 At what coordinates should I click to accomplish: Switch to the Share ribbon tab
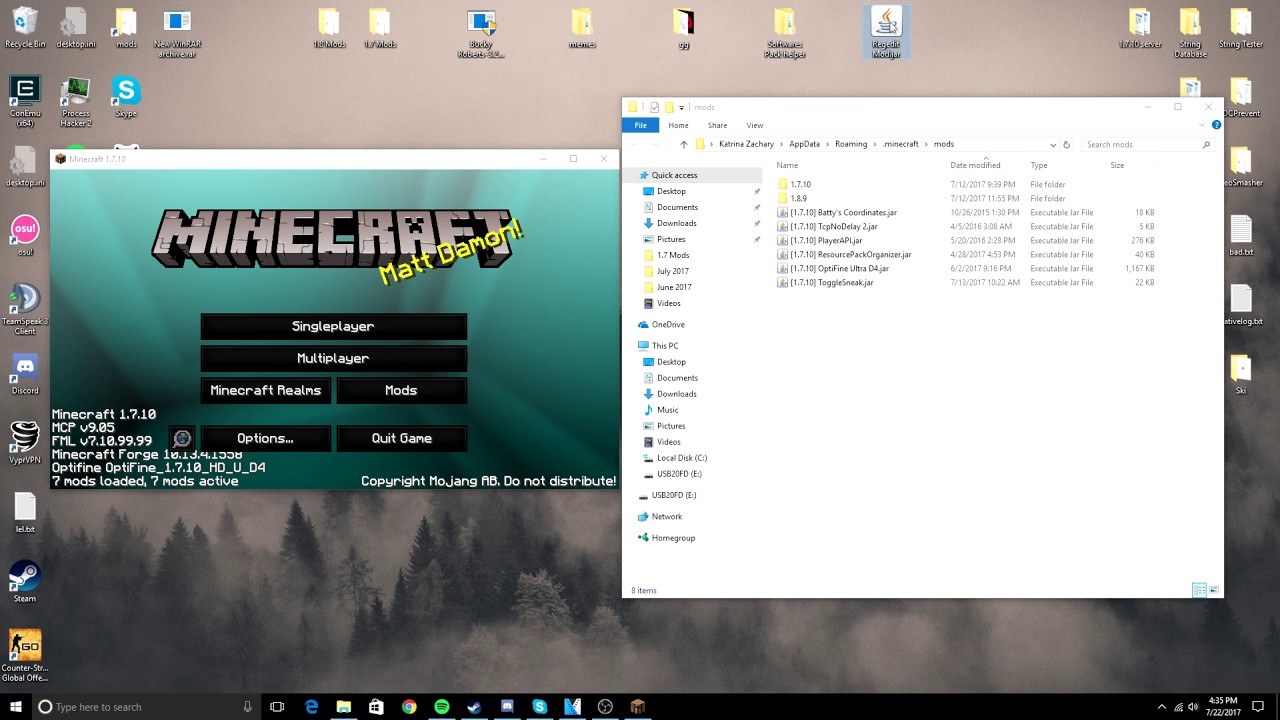[x=717, y=125]
